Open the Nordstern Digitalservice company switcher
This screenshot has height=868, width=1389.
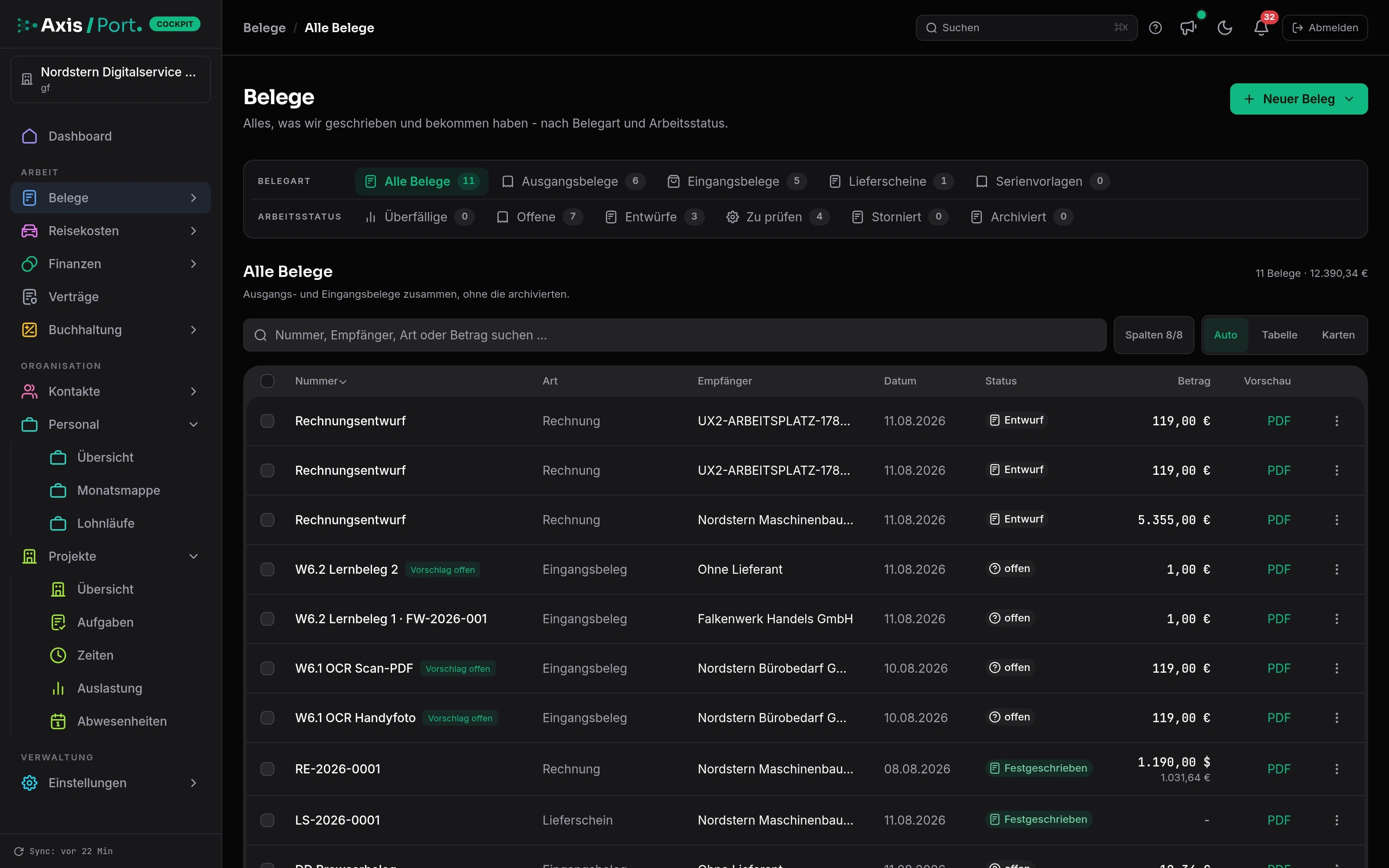[x=111, y=79]
